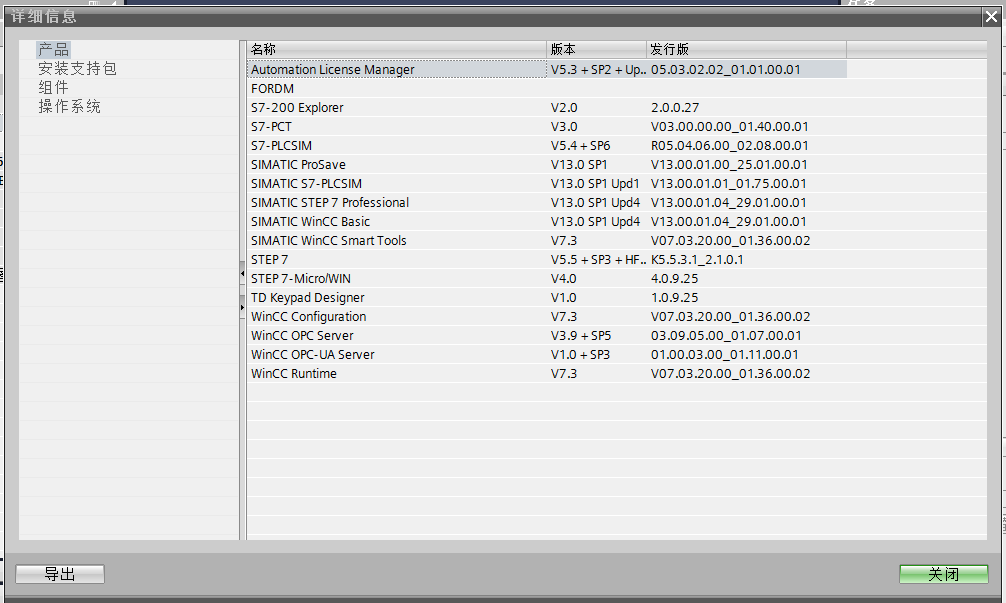1006x603 pixels.
Task: Select the SIMATIC WinCC Basic row
Action: click(x=547, y=221)
